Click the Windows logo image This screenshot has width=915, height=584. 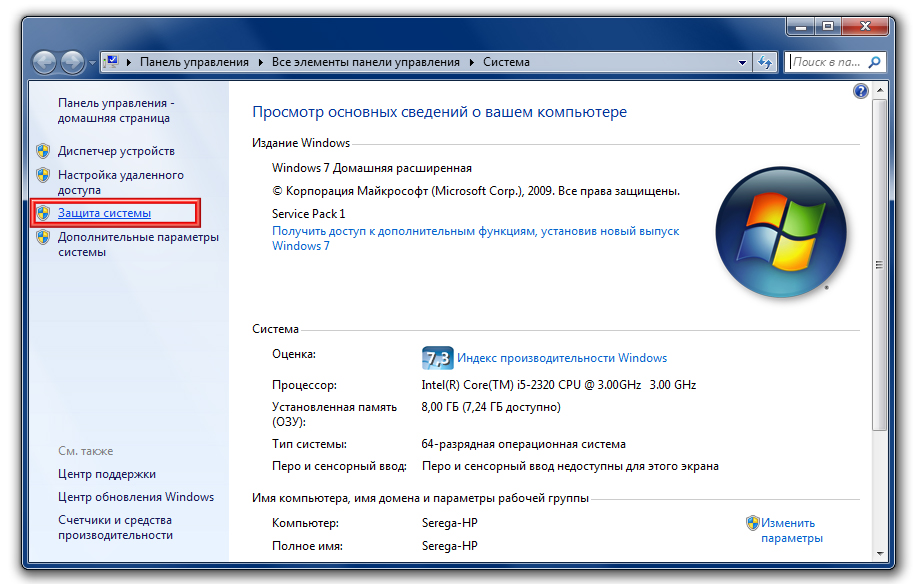(781, 232)
